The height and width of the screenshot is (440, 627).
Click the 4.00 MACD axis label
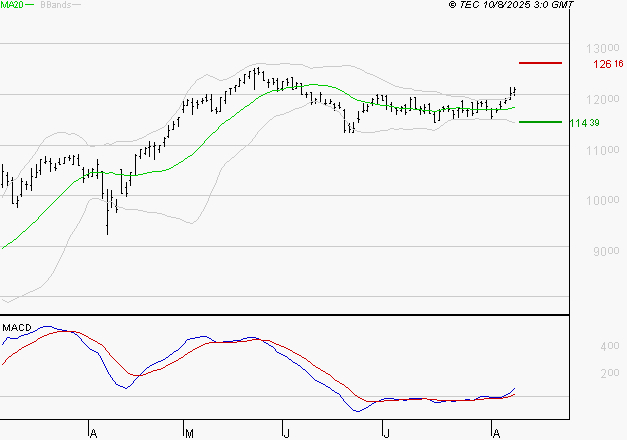(610, 346)
